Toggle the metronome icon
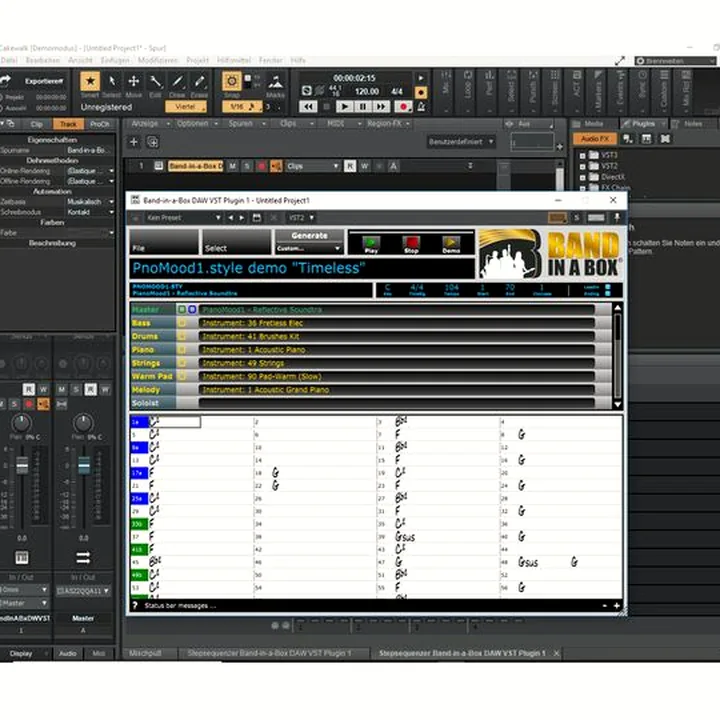The image size is (720, 720). [421, 107]
